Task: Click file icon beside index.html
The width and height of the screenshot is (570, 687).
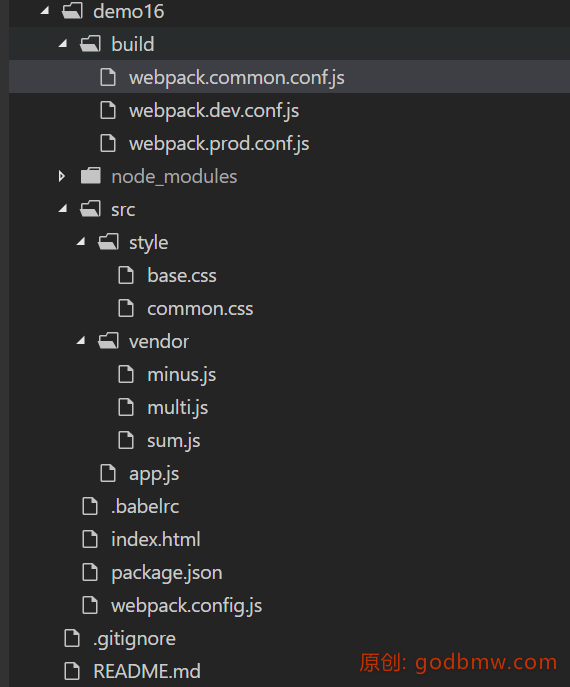Action: point(90,539)
